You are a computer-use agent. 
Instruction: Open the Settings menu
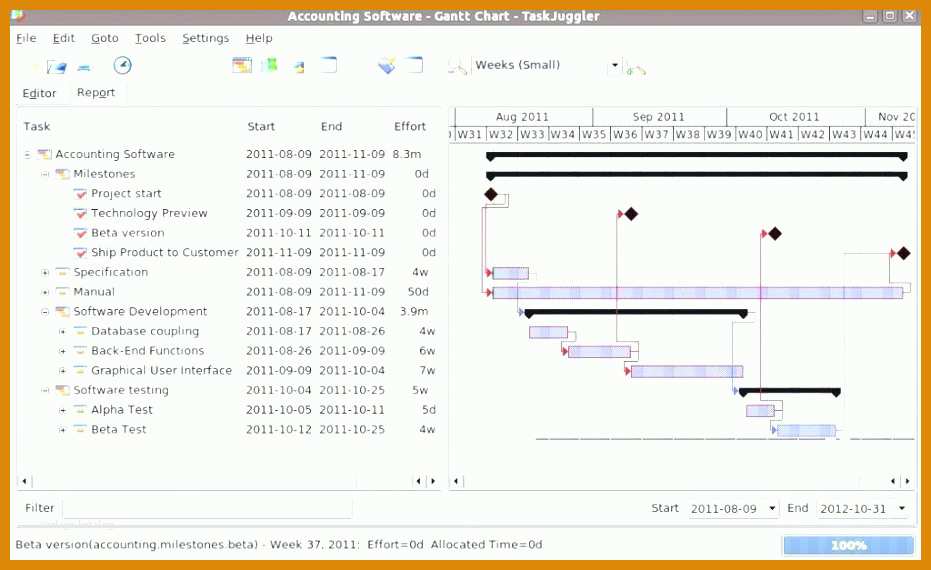205,38
